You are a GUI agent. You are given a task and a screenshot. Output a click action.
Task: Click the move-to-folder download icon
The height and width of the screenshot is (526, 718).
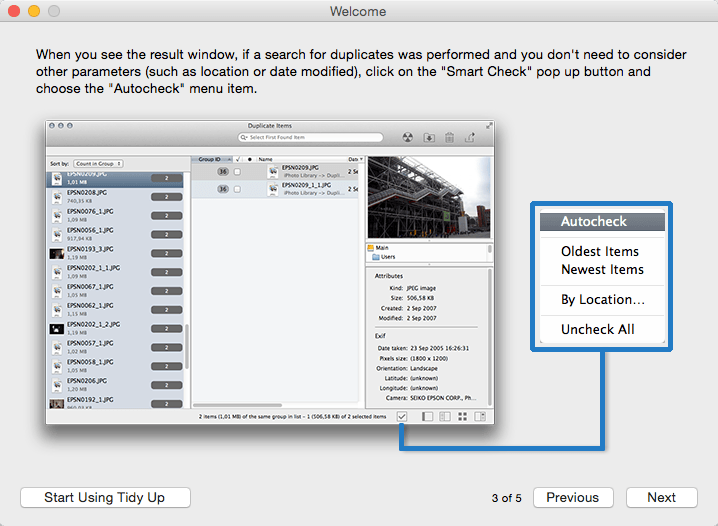(429, 138)
